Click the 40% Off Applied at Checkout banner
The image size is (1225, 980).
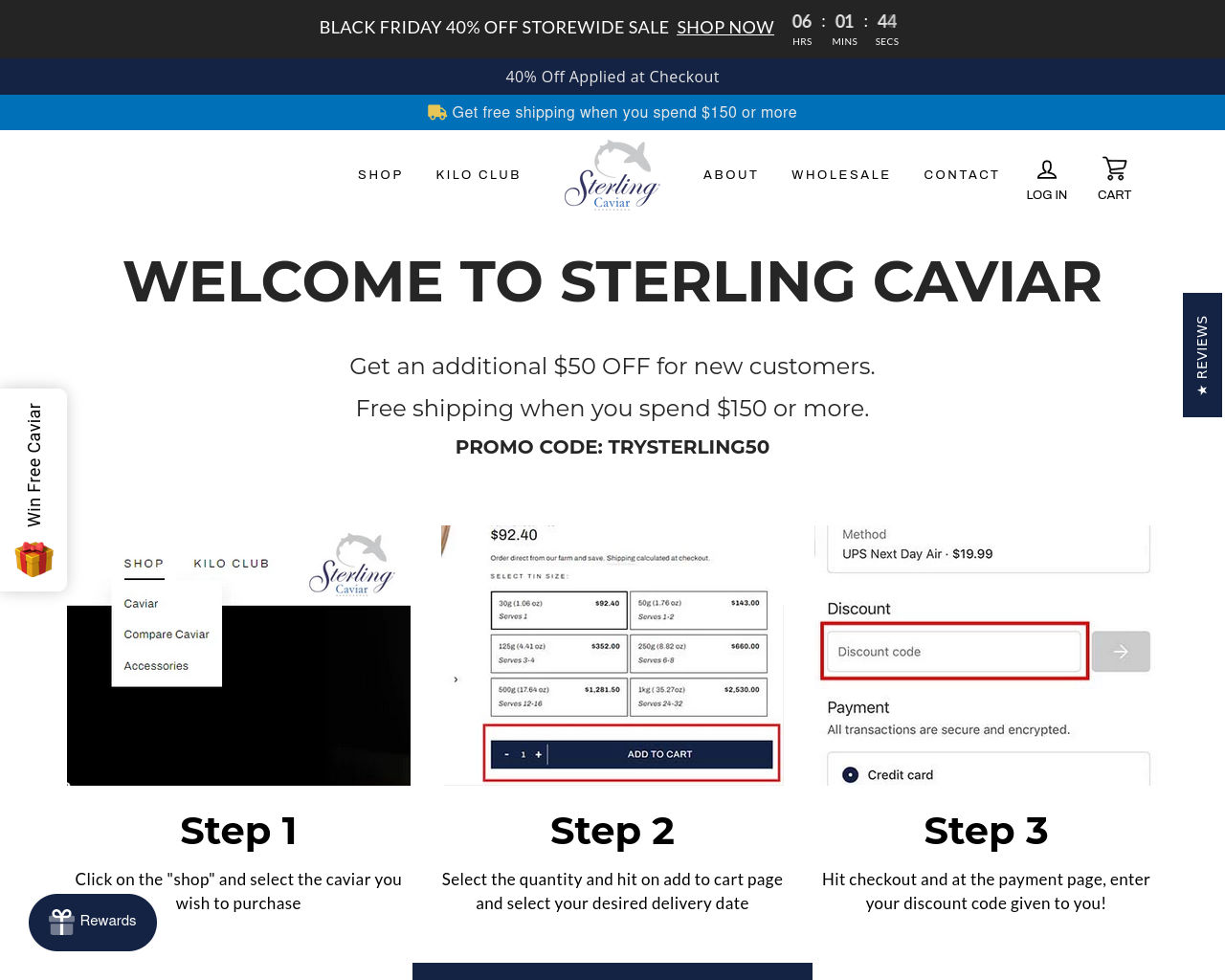(x=612, y=77)
